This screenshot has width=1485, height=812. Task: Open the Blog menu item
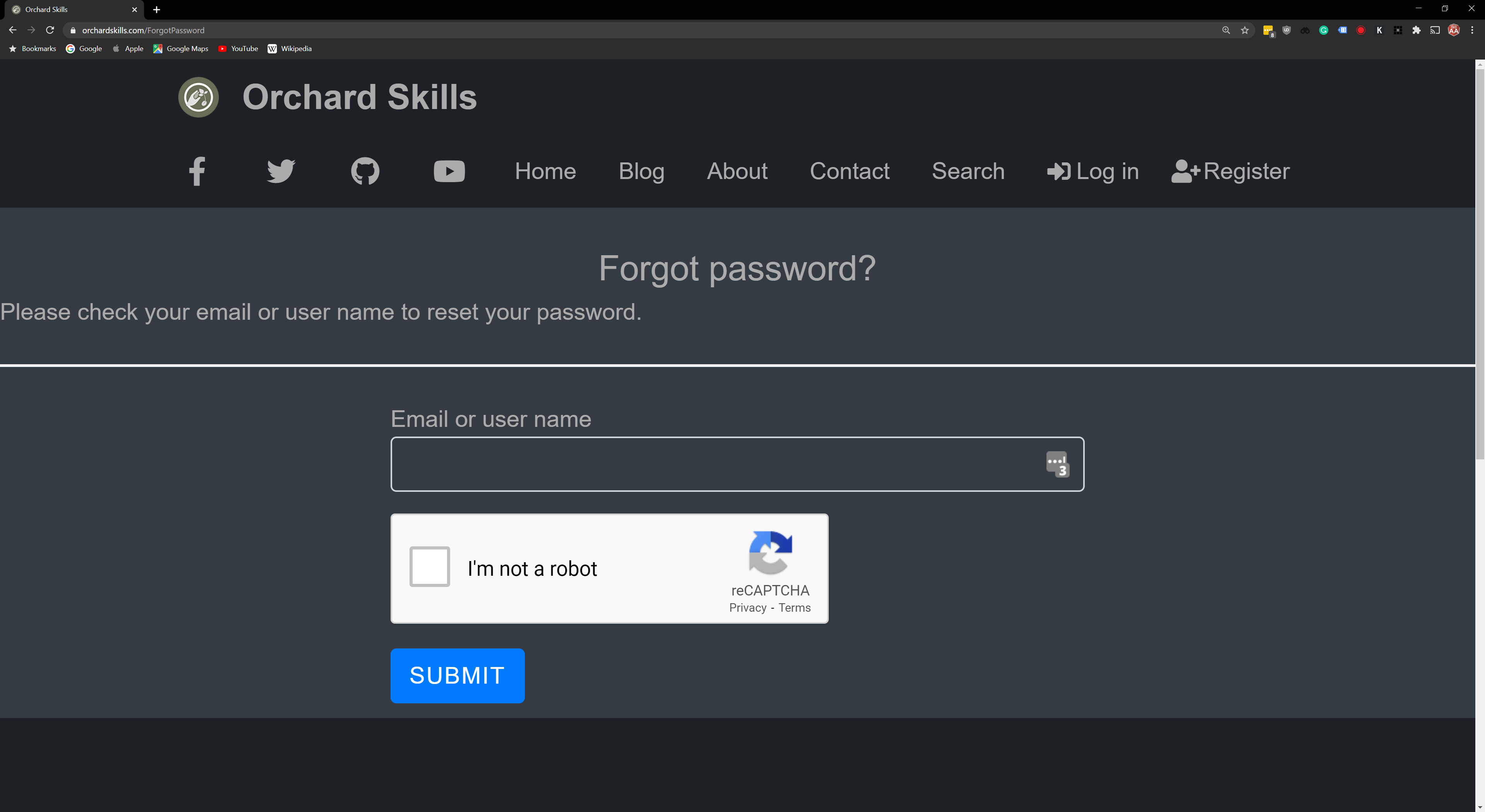(642, 171)
